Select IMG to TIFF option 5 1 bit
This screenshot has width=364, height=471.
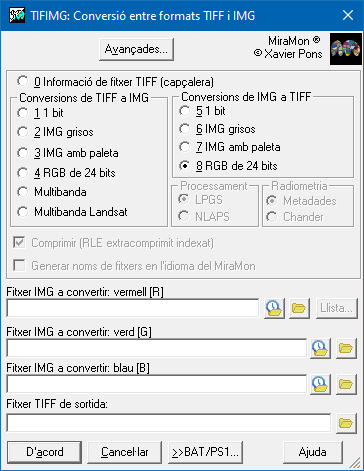[202, 111]
